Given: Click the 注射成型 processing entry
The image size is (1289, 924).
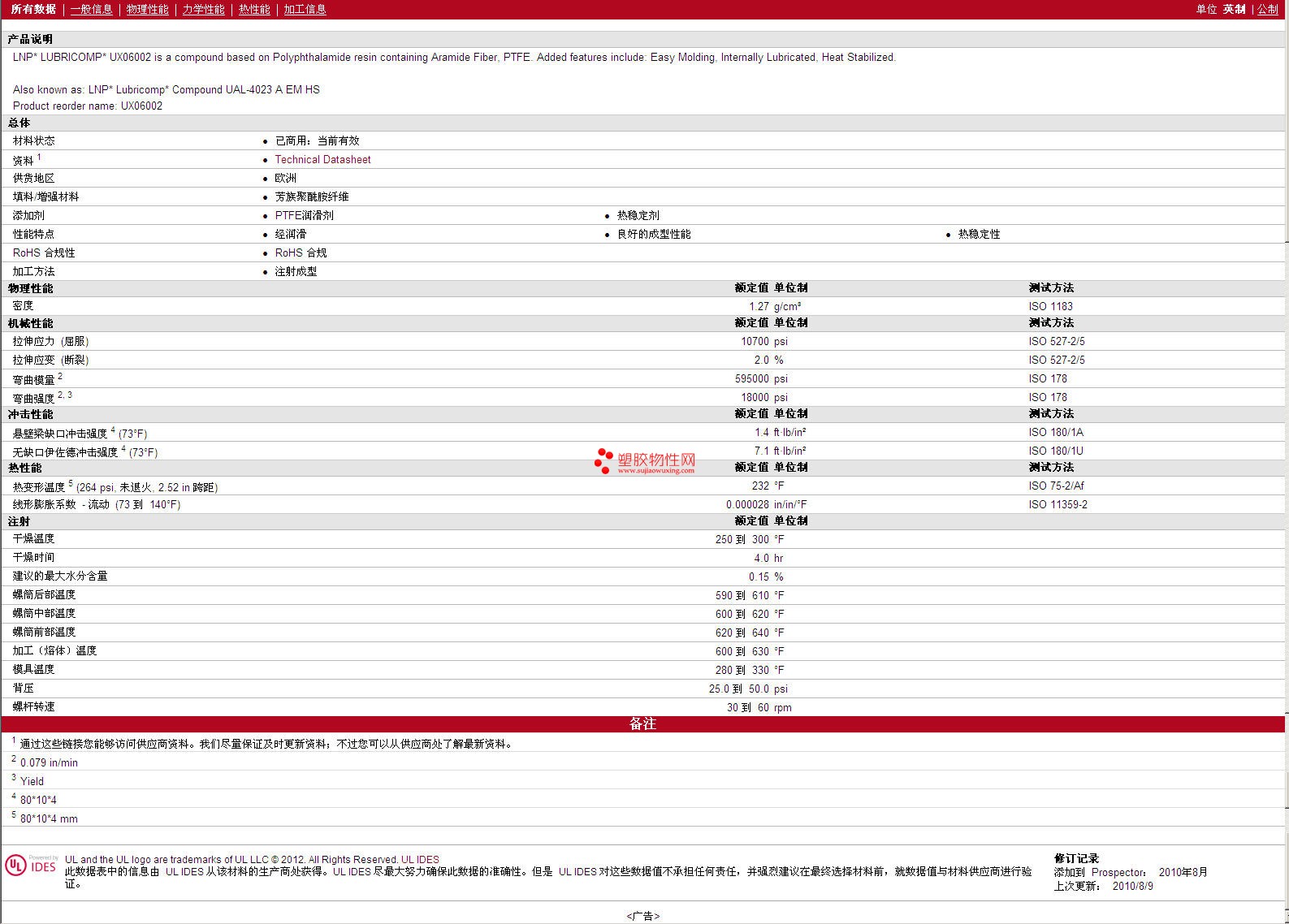Looking at the screenshot, I should (x=296, y=271).
